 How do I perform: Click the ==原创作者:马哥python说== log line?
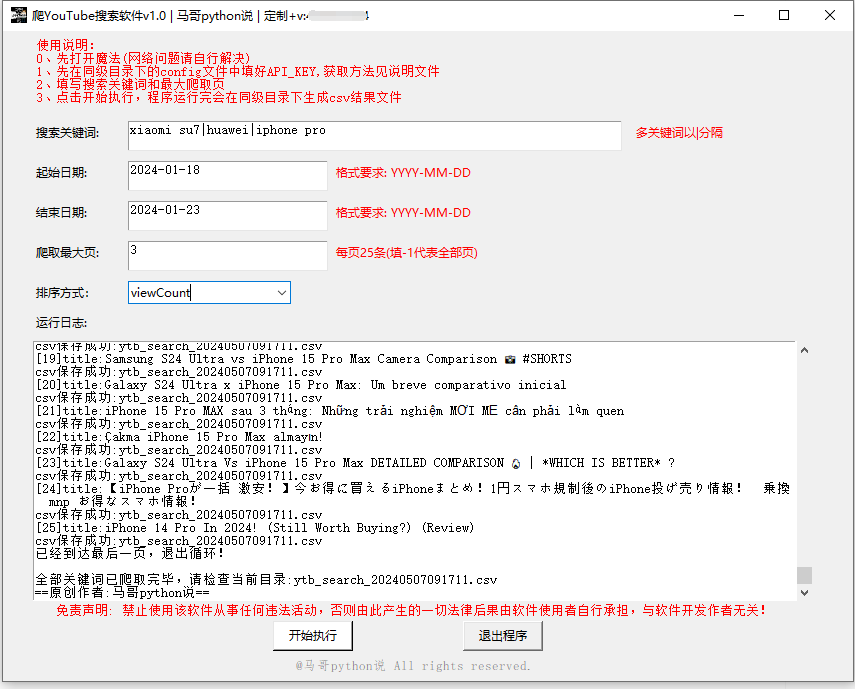(122, 593)
